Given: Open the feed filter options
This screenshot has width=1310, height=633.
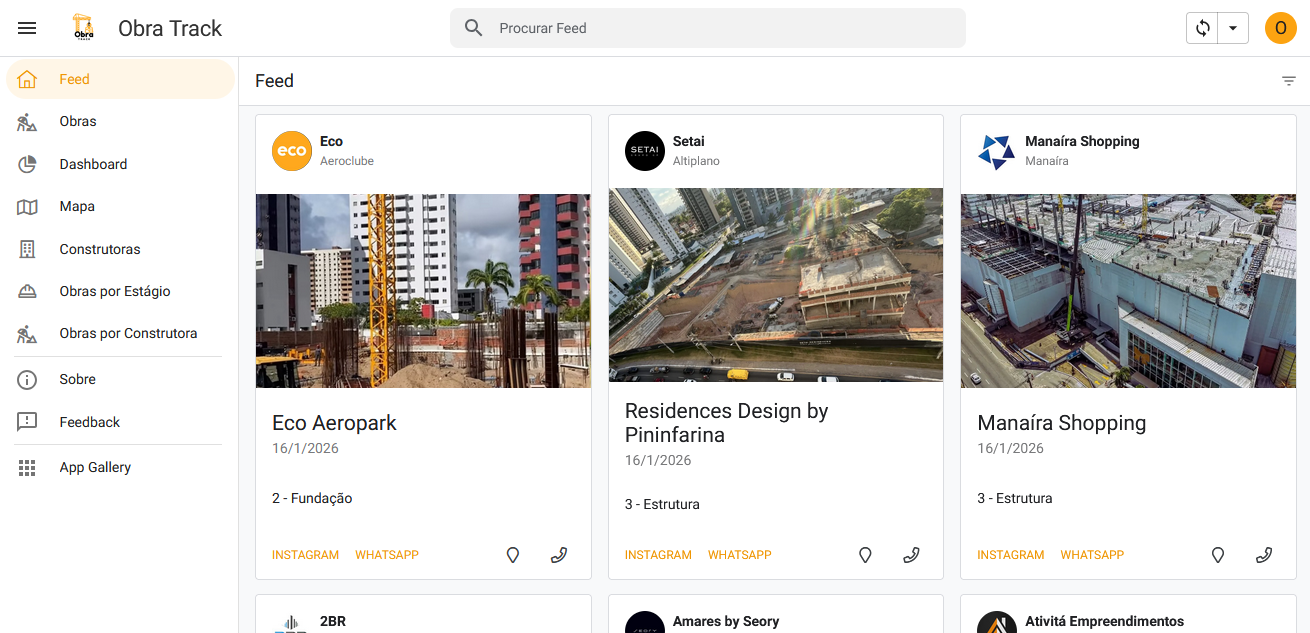Looking at the screenshot, I should pos(1288,80).
